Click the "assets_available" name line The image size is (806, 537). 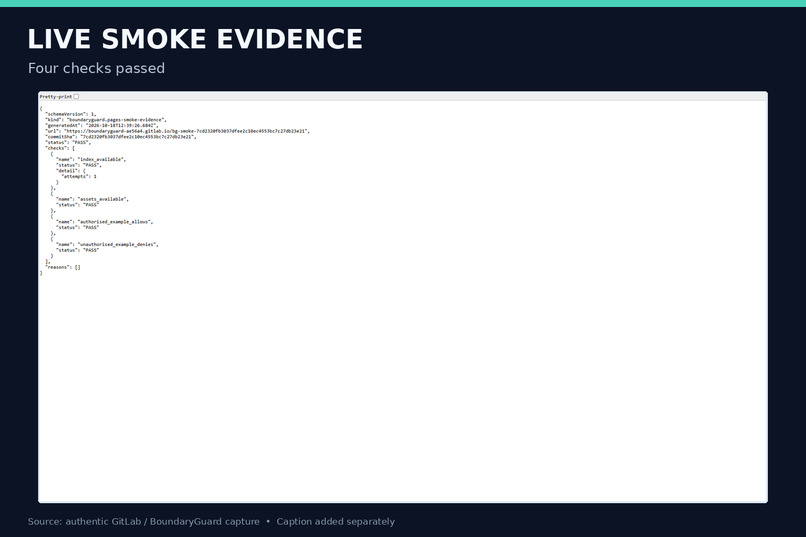pyautogui.click(x=92, y=199)
